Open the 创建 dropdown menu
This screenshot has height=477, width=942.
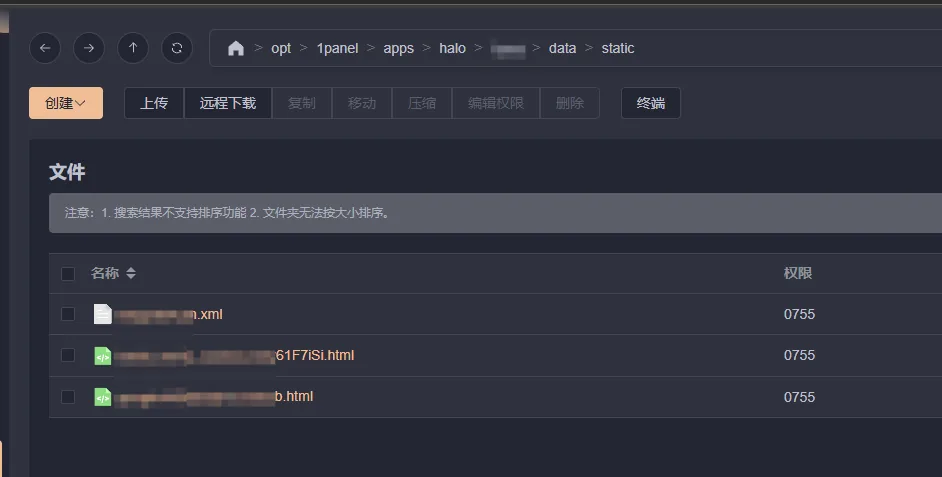pyautogui.click(x=66, y=103)
